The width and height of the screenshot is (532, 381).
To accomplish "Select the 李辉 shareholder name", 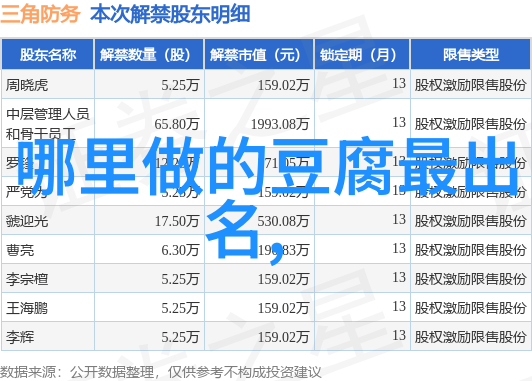I will click(x=20, y=337).
